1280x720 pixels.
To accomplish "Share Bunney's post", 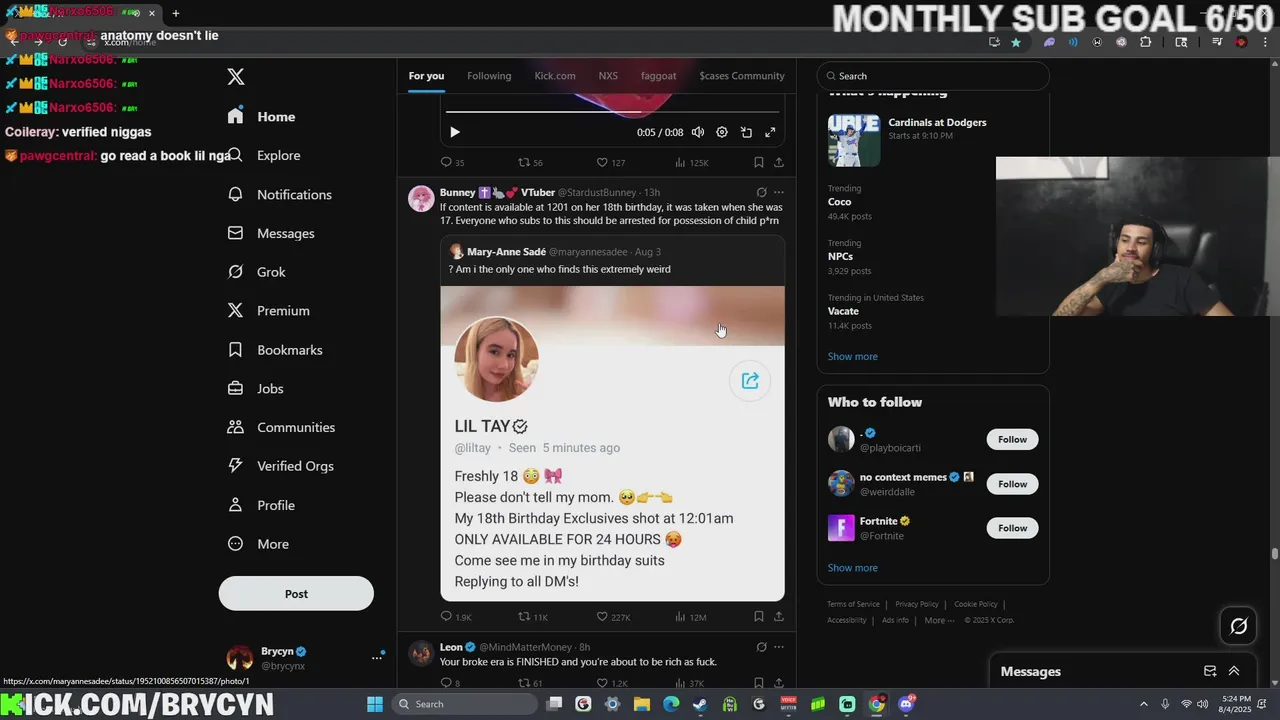I will [779, 617].
